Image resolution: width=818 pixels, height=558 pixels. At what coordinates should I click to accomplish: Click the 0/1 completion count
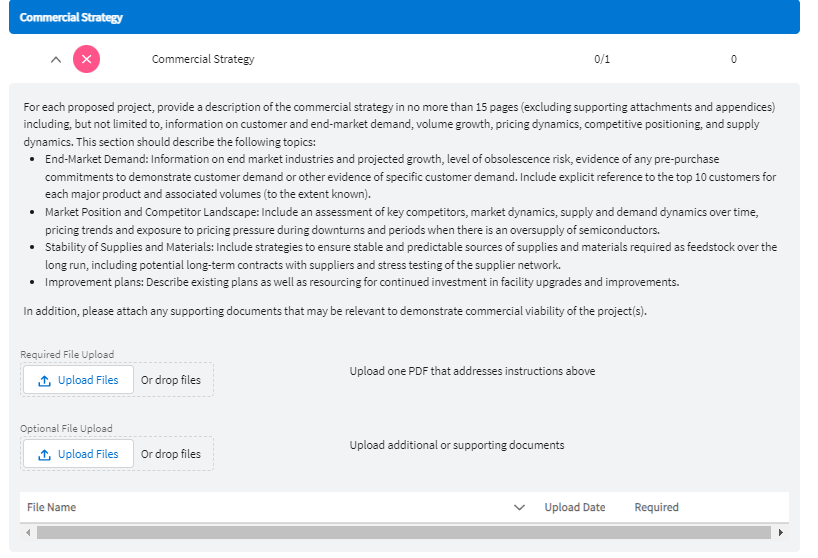(x=602, y=59)
